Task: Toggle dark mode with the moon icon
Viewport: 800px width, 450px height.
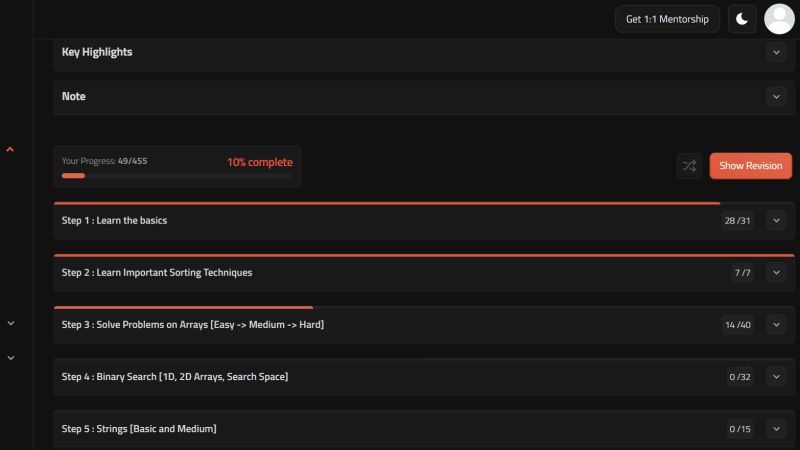Action: tap(742, 19)
